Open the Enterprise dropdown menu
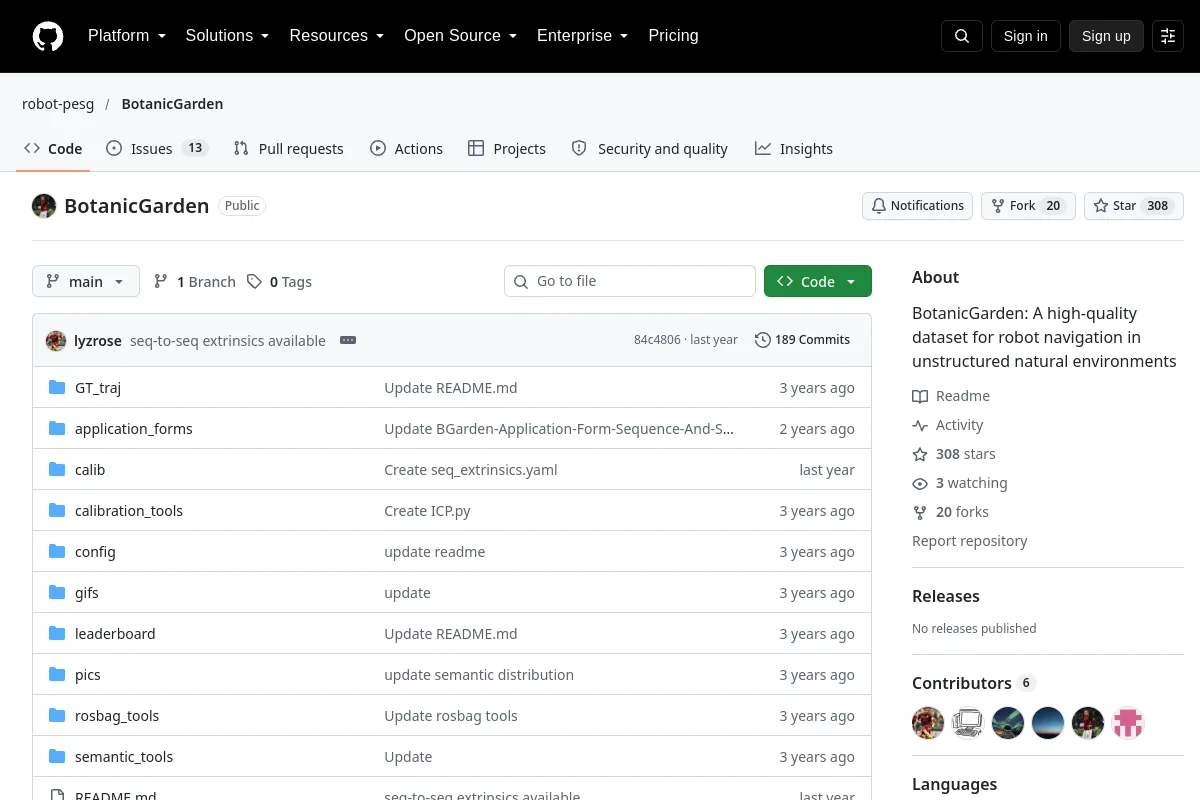1200x800 pixels. tap(583, 36)
